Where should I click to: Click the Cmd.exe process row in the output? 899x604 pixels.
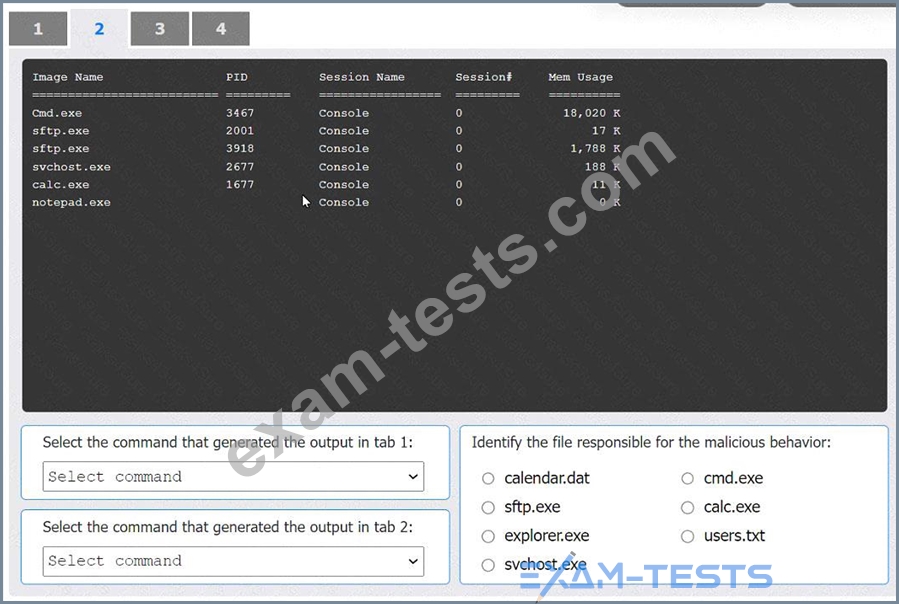point(57,113)
